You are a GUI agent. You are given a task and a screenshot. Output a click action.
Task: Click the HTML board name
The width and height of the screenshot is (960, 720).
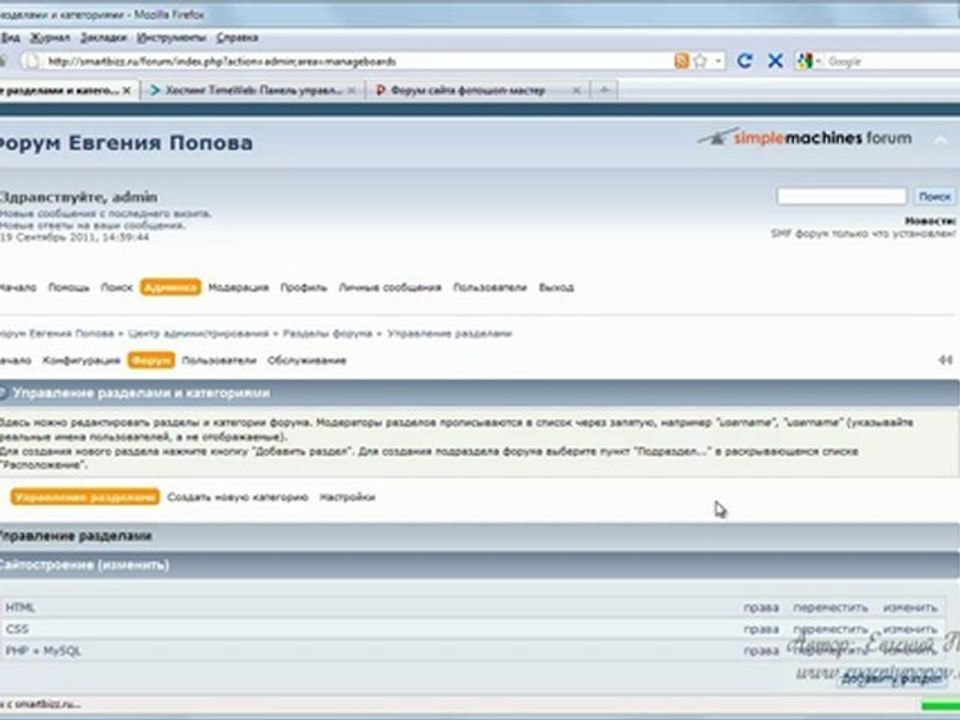[x=20, y=607]
